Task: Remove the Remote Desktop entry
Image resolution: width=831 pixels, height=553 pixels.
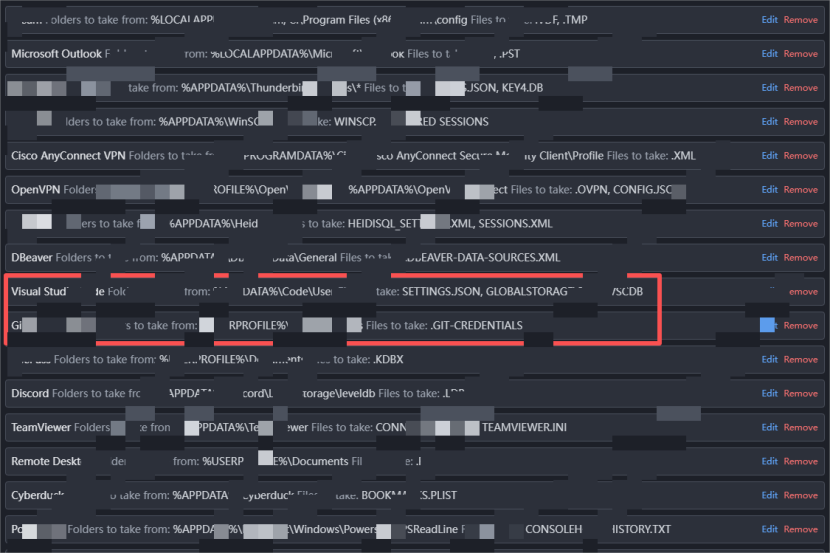Action: point(800,461)
